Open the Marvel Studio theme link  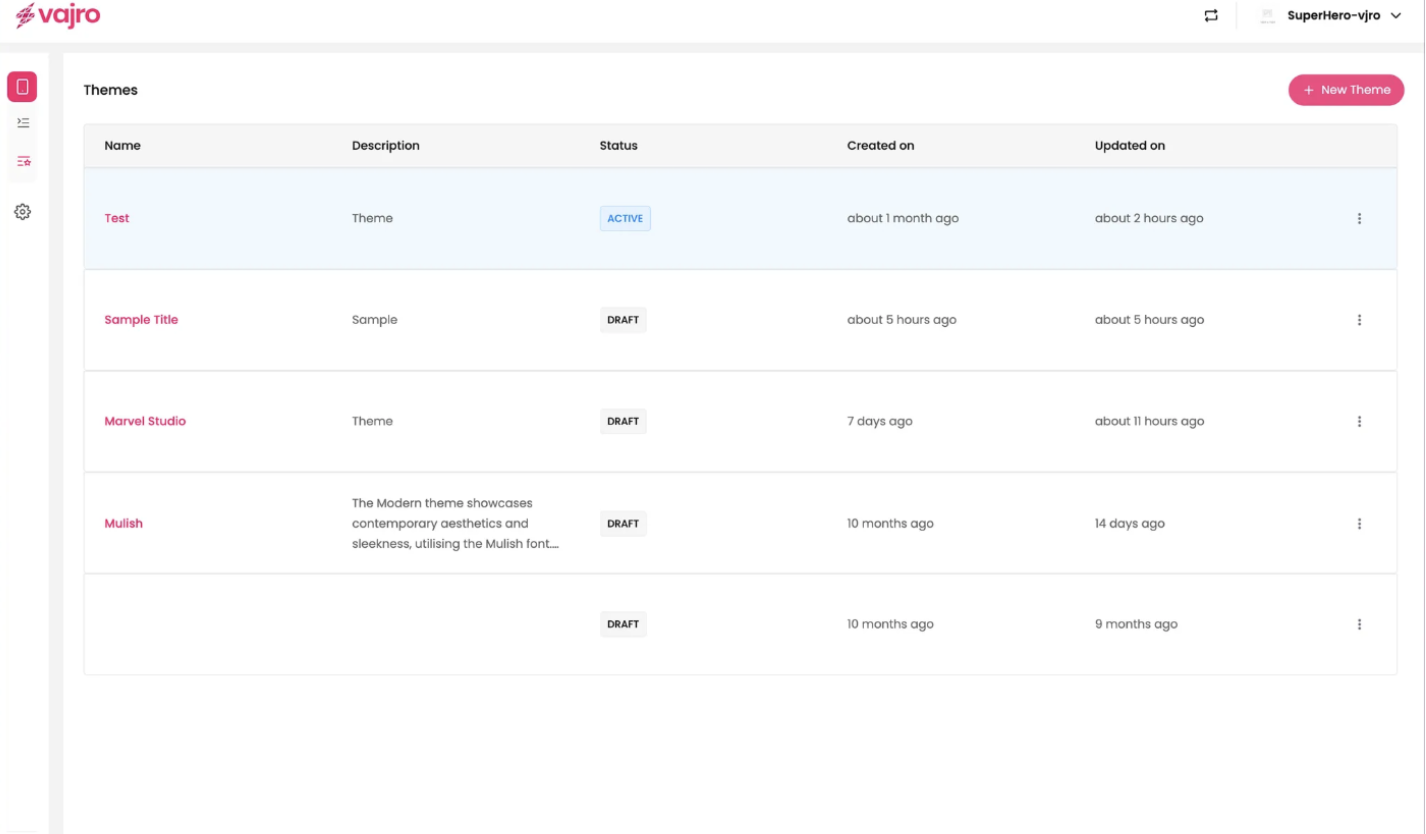pos(145,421)
